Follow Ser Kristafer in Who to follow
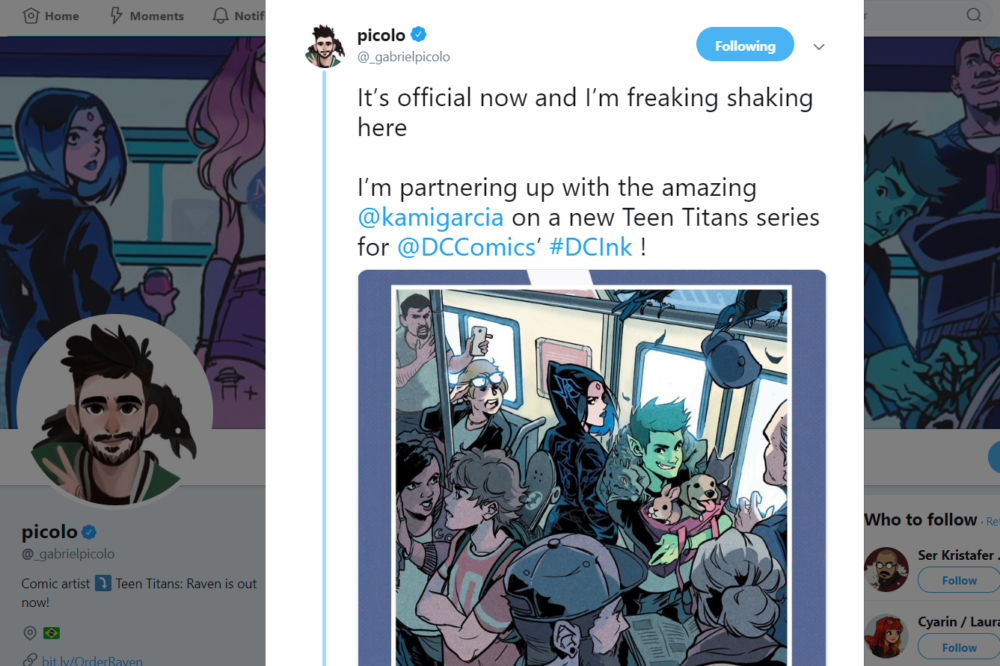This screenshot has height=666, width=1000. tap(959, 581)
